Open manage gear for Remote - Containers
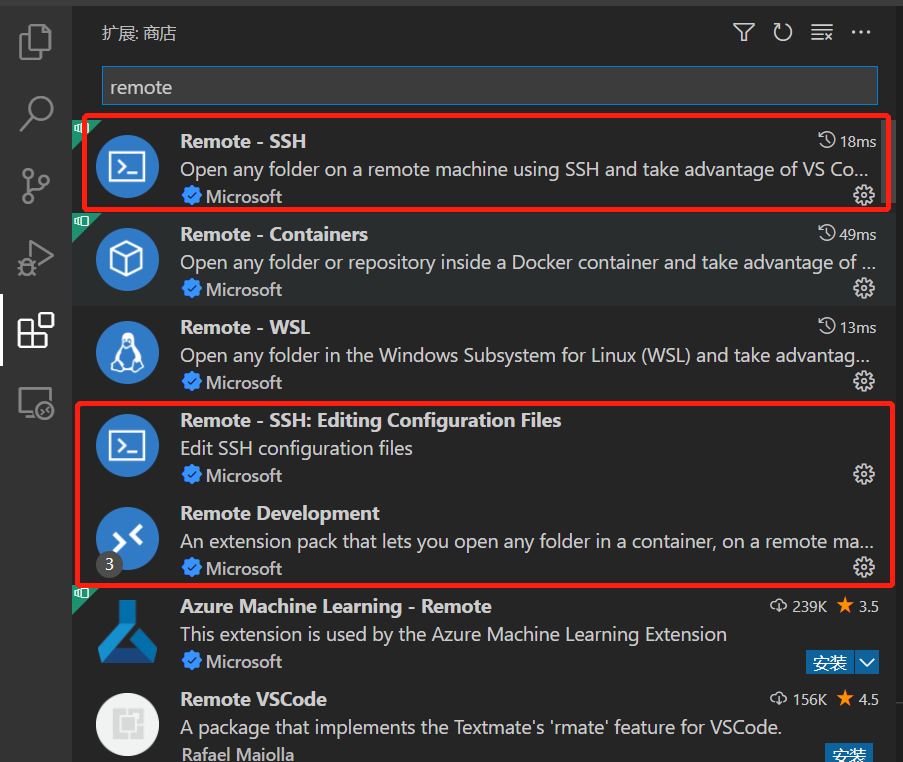Viewport: 903px width, 762px height. tap(864, 289)
